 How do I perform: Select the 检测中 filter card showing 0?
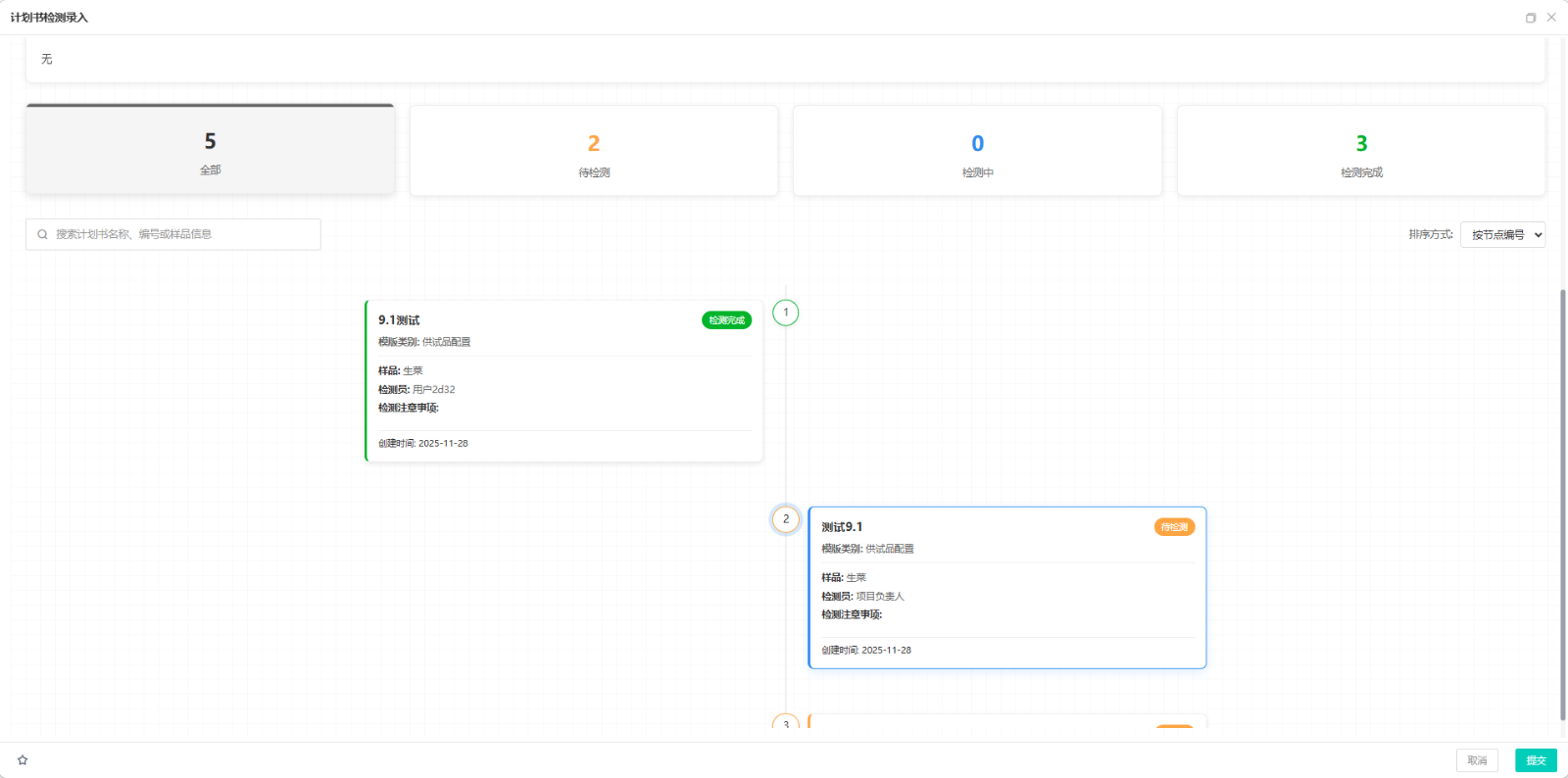[x=977, y=151]
